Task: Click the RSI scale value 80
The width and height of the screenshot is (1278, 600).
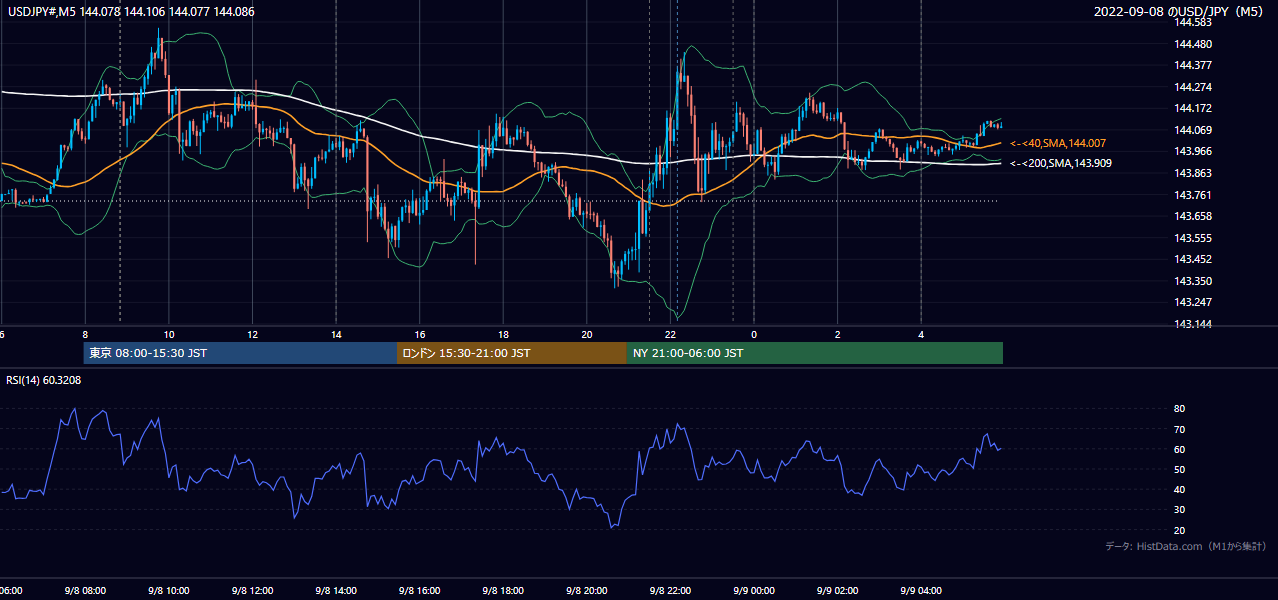Action: [1180, 409]
